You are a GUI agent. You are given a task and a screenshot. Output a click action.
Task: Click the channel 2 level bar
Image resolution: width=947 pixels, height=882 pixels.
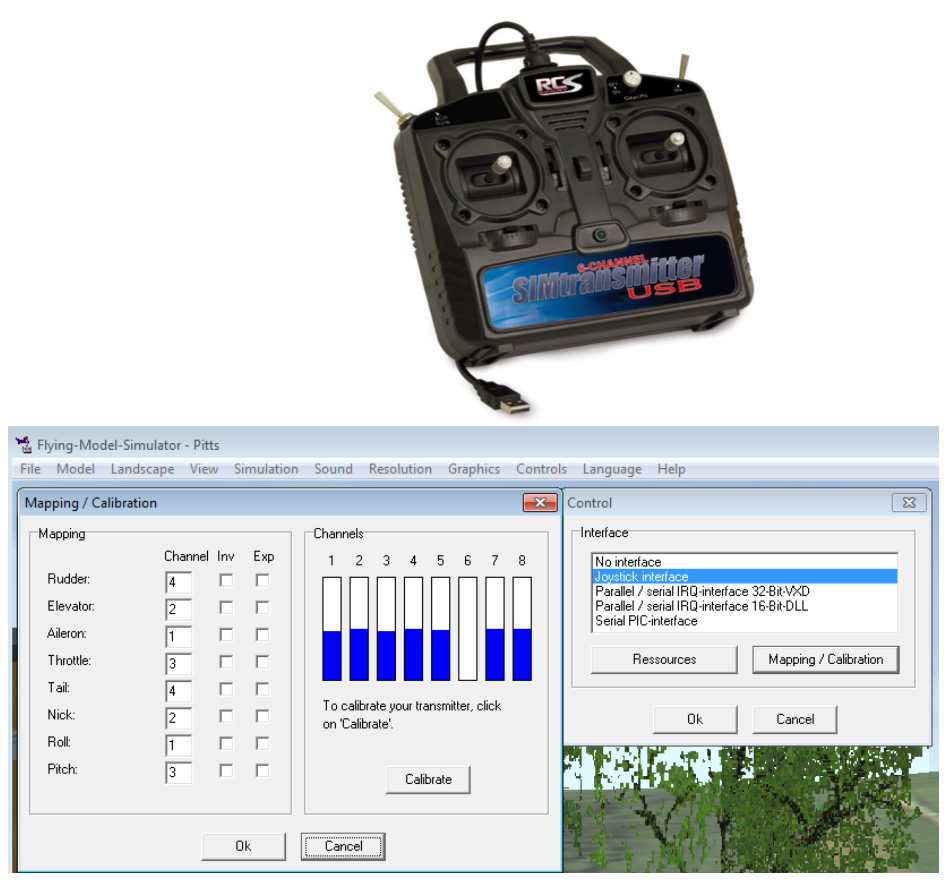(x=359, y=629)
